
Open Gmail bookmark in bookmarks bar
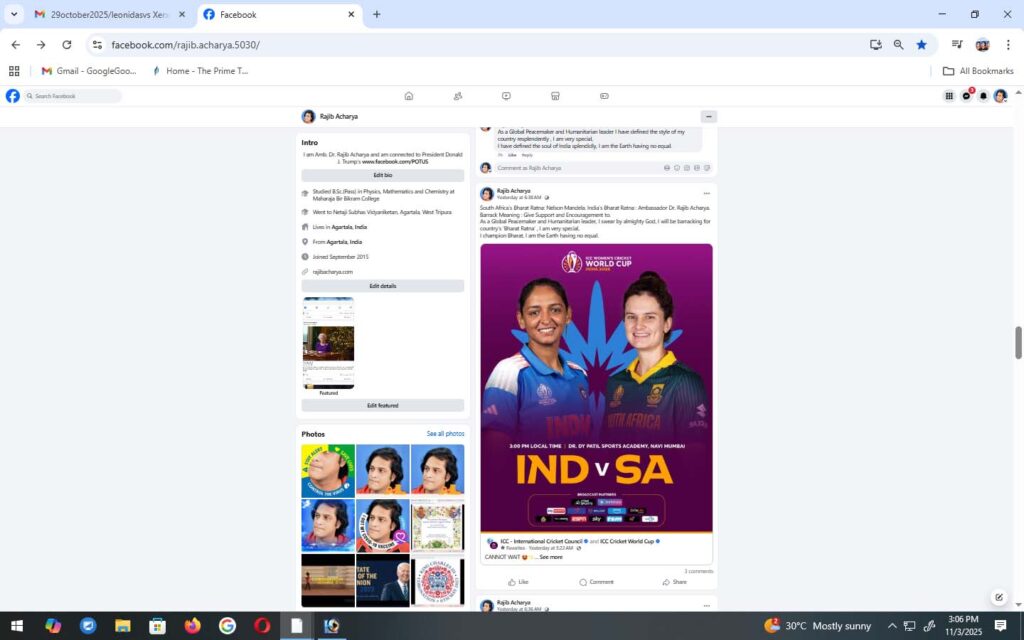[x=88, y=71]
